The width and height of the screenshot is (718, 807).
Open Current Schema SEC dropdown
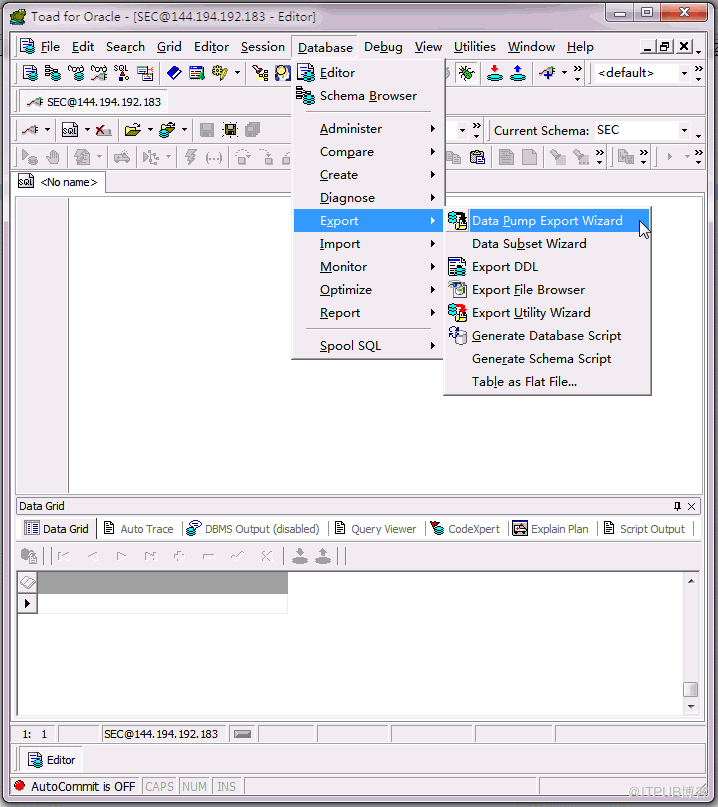[684, 130]
